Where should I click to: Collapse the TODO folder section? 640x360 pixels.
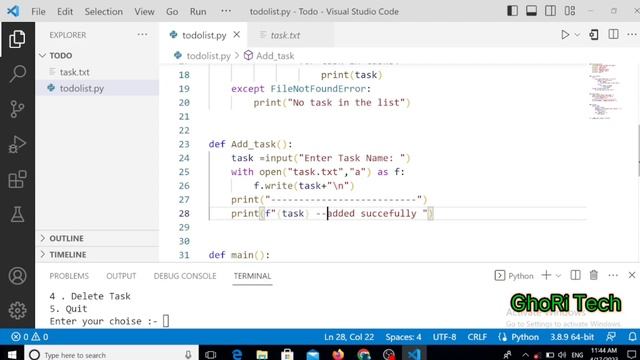(x=98, y=56)
